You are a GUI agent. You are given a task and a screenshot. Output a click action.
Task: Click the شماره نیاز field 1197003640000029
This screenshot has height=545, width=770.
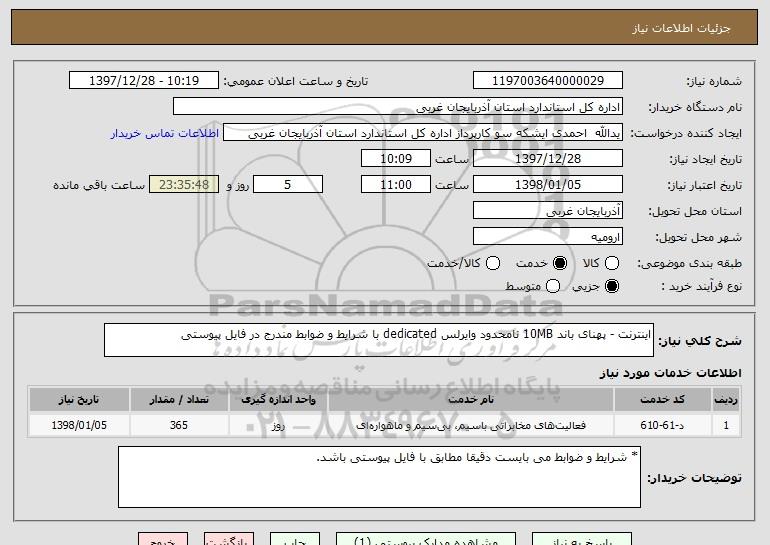click(548, 81)
